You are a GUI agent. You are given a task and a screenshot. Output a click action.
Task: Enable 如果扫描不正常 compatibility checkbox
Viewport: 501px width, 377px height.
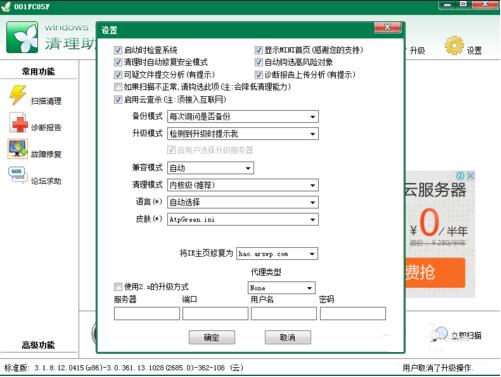click(118, 87)
